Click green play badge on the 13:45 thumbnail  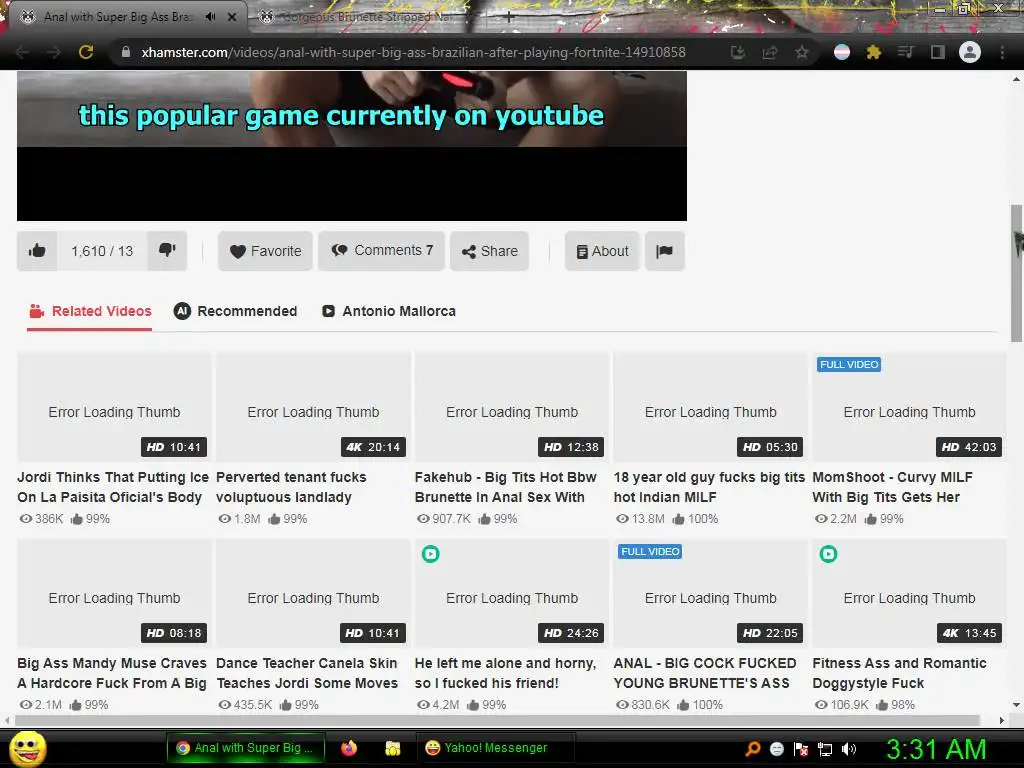[x=828, y=554]
